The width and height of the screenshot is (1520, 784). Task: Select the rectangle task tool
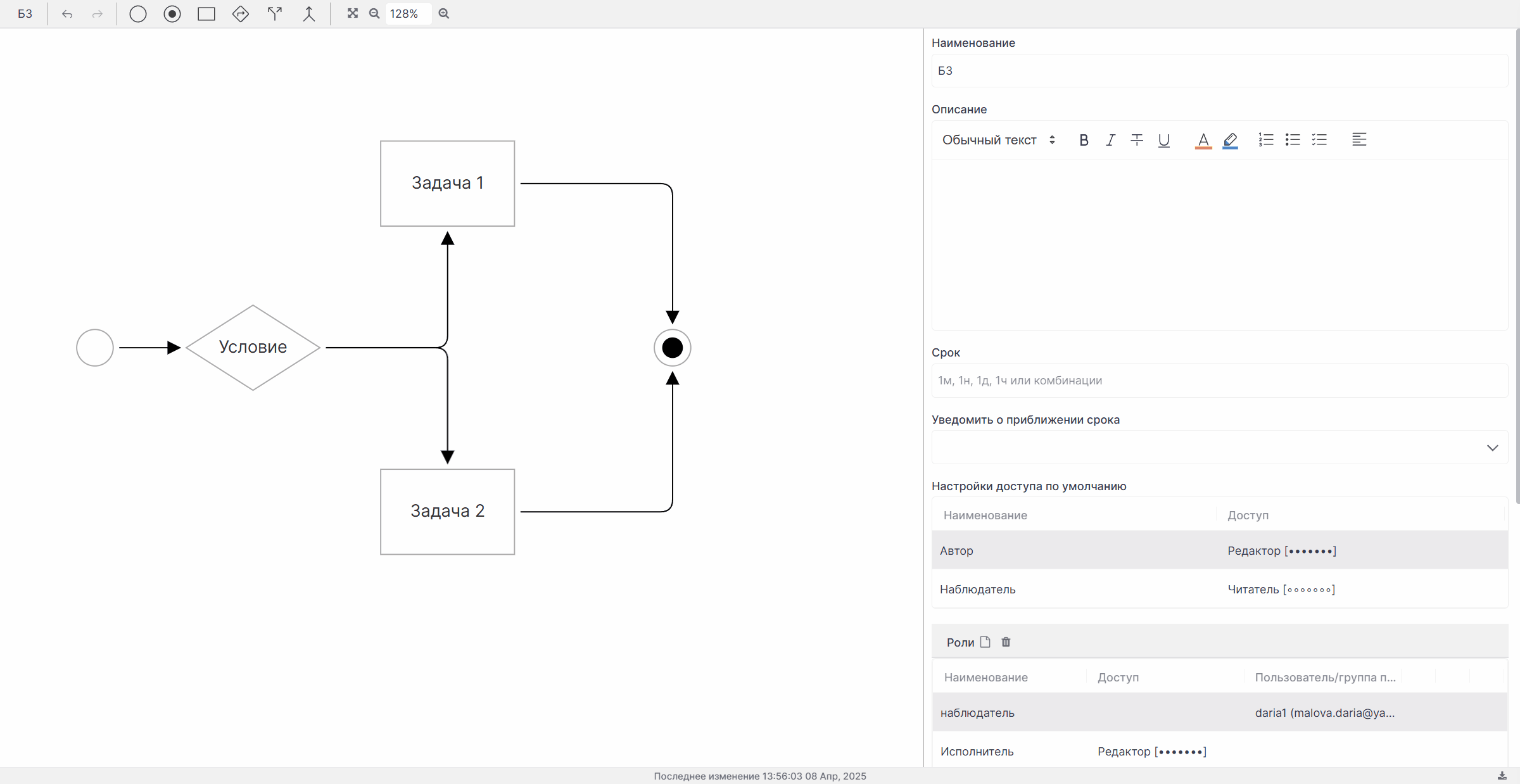(x=206, y=14)
